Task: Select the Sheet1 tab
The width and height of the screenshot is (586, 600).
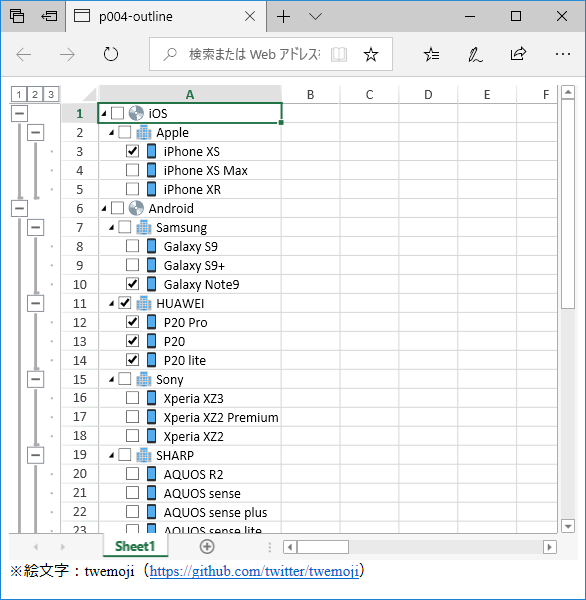Action: 135,546
